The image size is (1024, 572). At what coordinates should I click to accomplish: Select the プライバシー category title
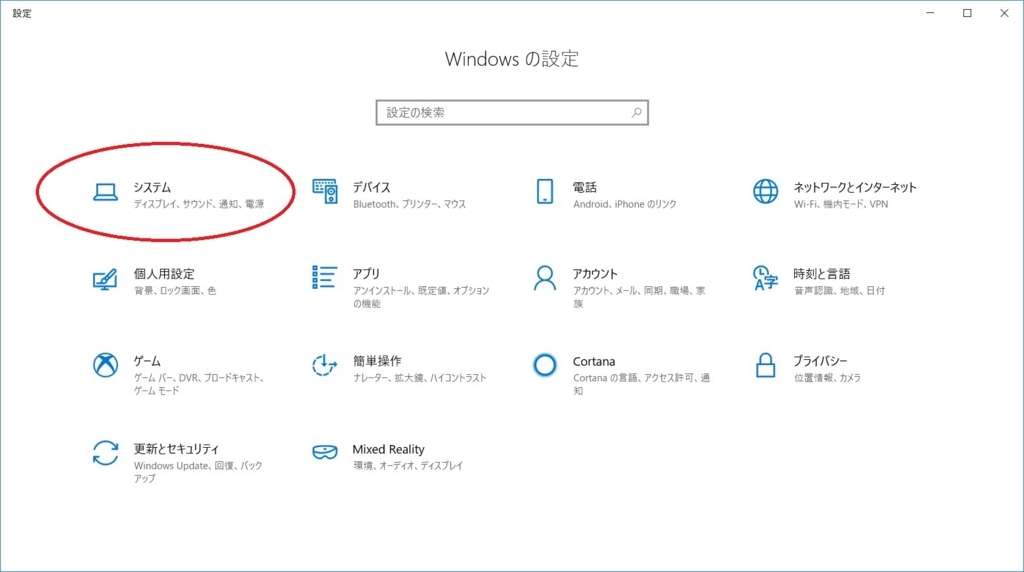pyautogui.click(x=820, y=361)
